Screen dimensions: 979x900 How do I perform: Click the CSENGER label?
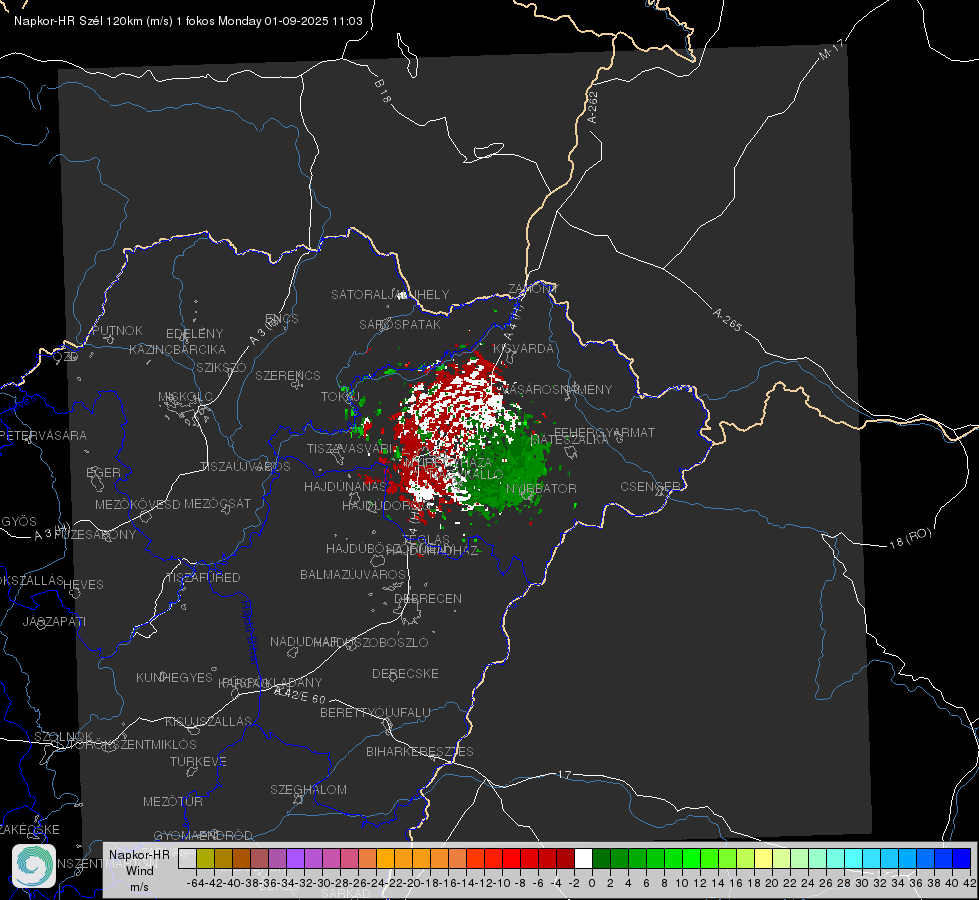pos(651,487)
